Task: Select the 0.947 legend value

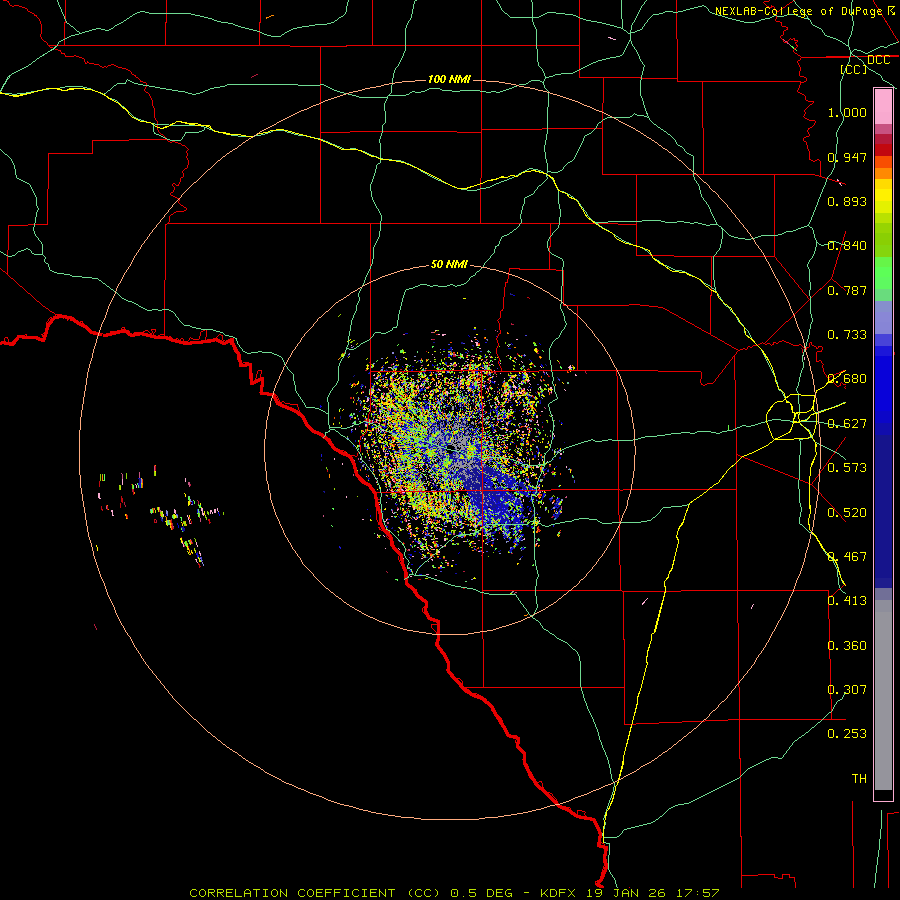Action: pyautogui.click(x=847, y=157)
